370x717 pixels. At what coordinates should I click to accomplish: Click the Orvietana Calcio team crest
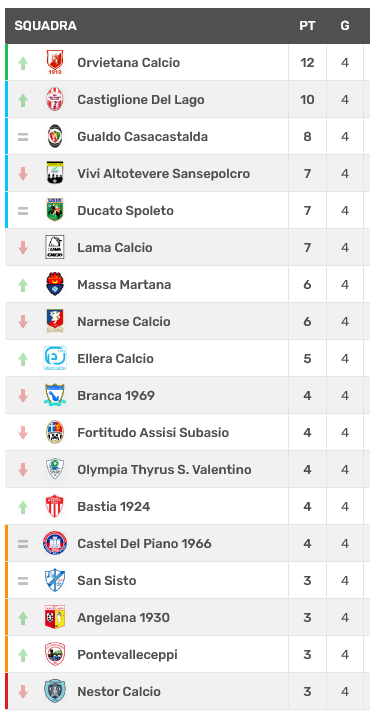tap(55, 63)
